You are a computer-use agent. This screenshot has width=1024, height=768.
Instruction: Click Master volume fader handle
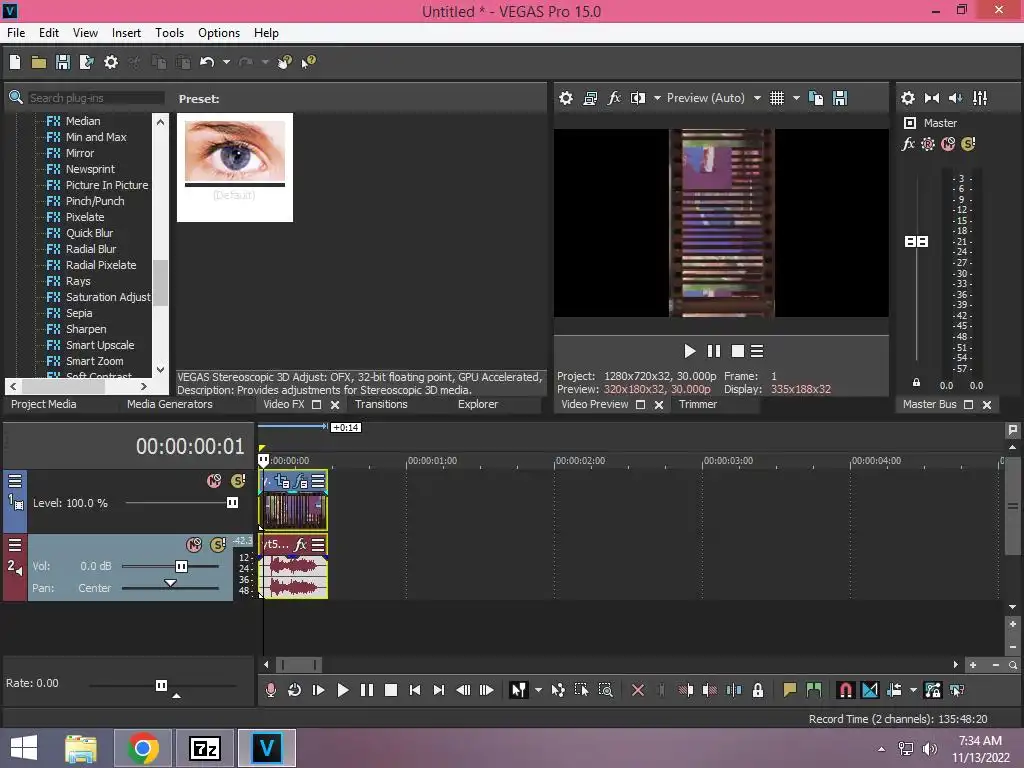[916, 242]
